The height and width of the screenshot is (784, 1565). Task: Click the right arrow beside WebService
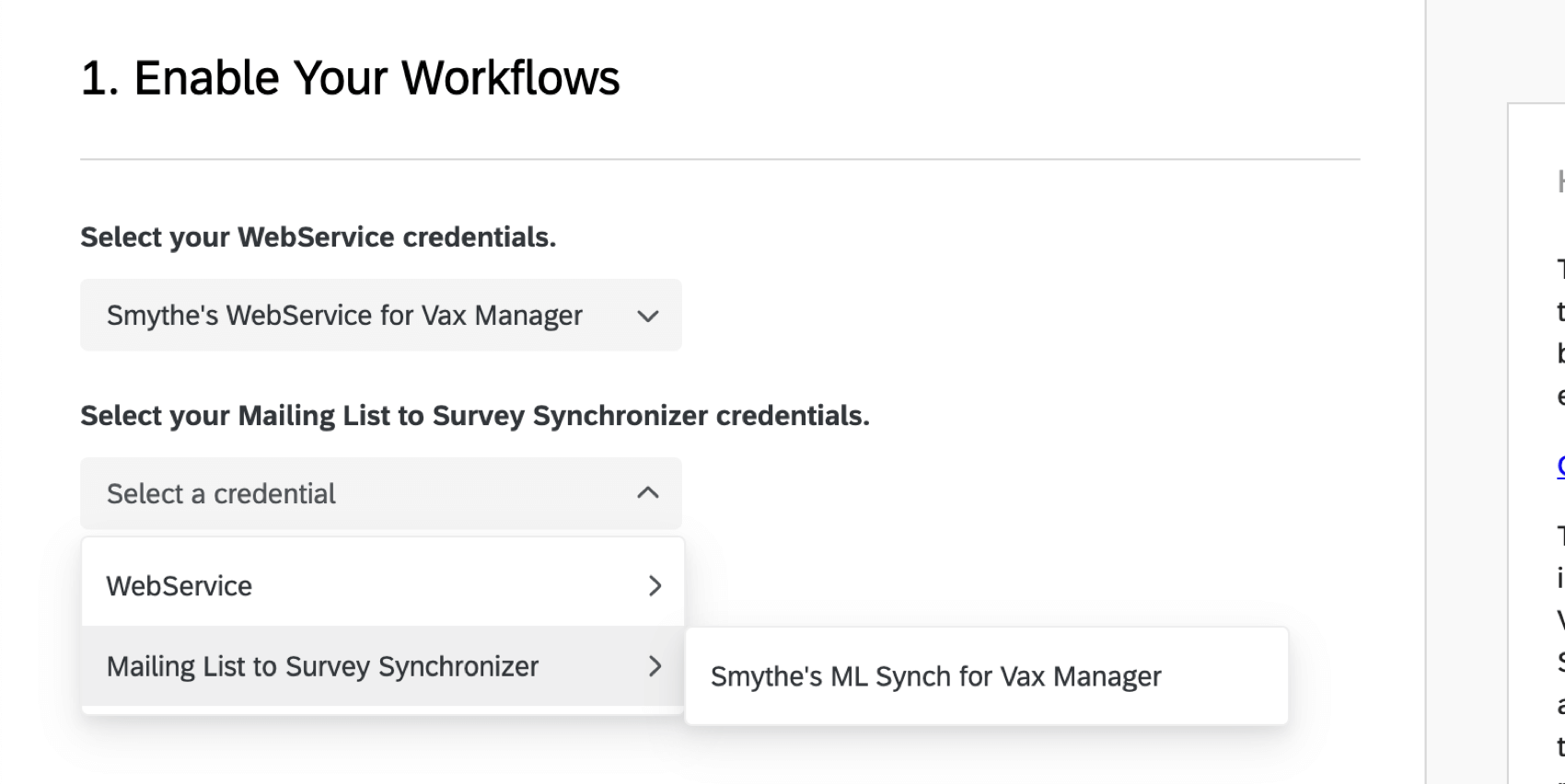(x=655, y=586)
